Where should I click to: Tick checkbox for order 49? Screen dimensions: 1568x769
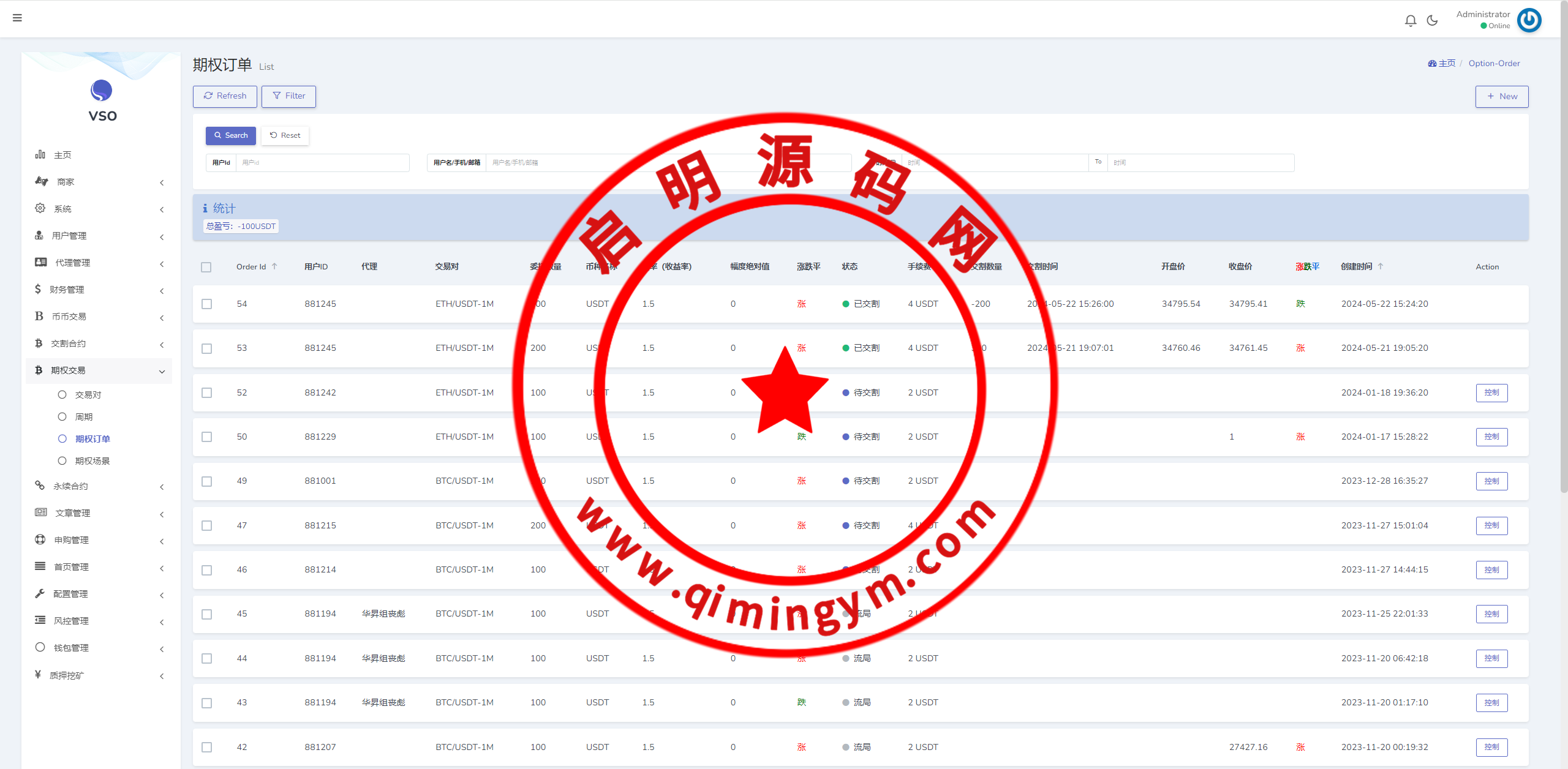click(207, 481)
